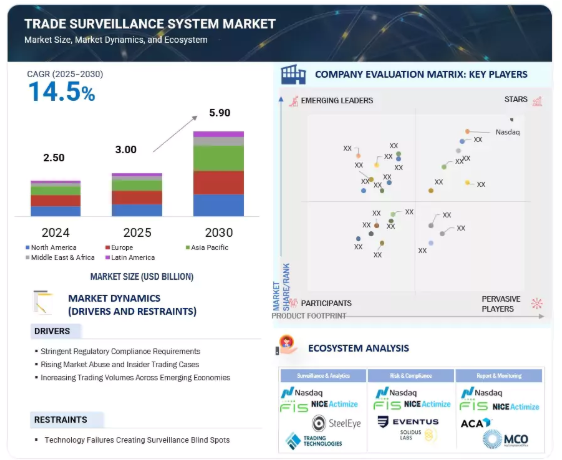Click the Nasdaq logo under Risk & Compliance
The height and width of the screenshot is (460, 562).
click(396, 393)
